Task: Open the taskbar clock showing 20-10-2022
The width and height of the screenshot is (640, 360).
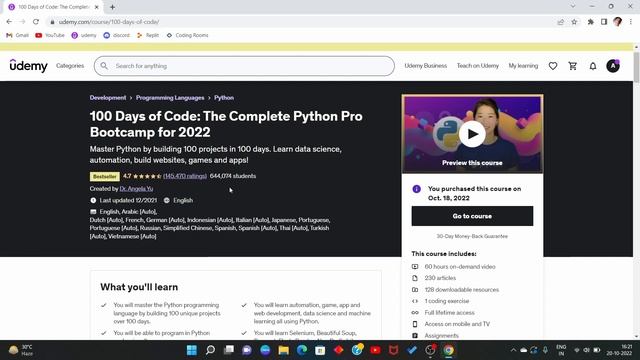Action: click(x=619, y=350)
